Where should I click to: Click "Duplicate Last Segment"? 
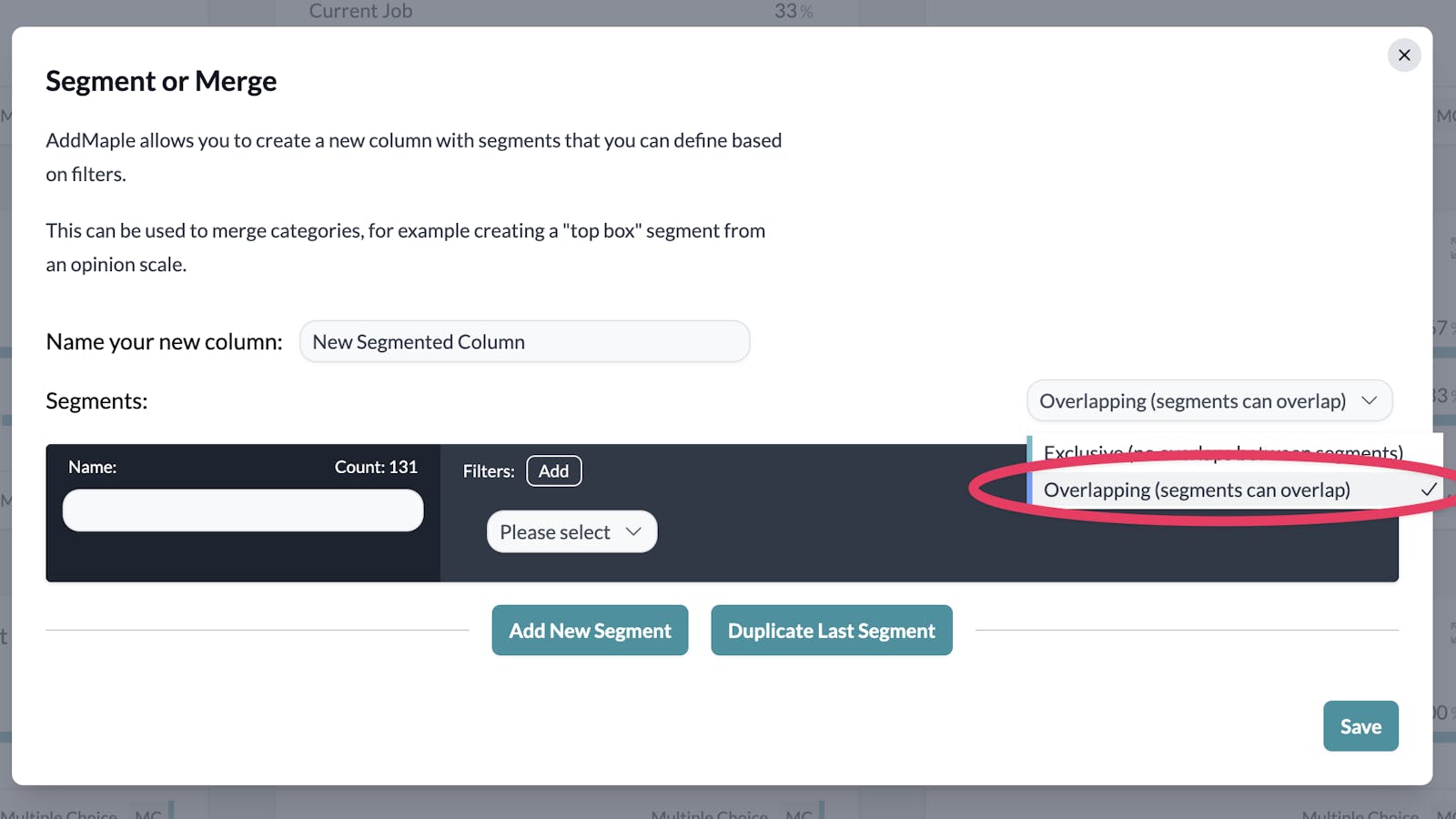click(831, 630)
